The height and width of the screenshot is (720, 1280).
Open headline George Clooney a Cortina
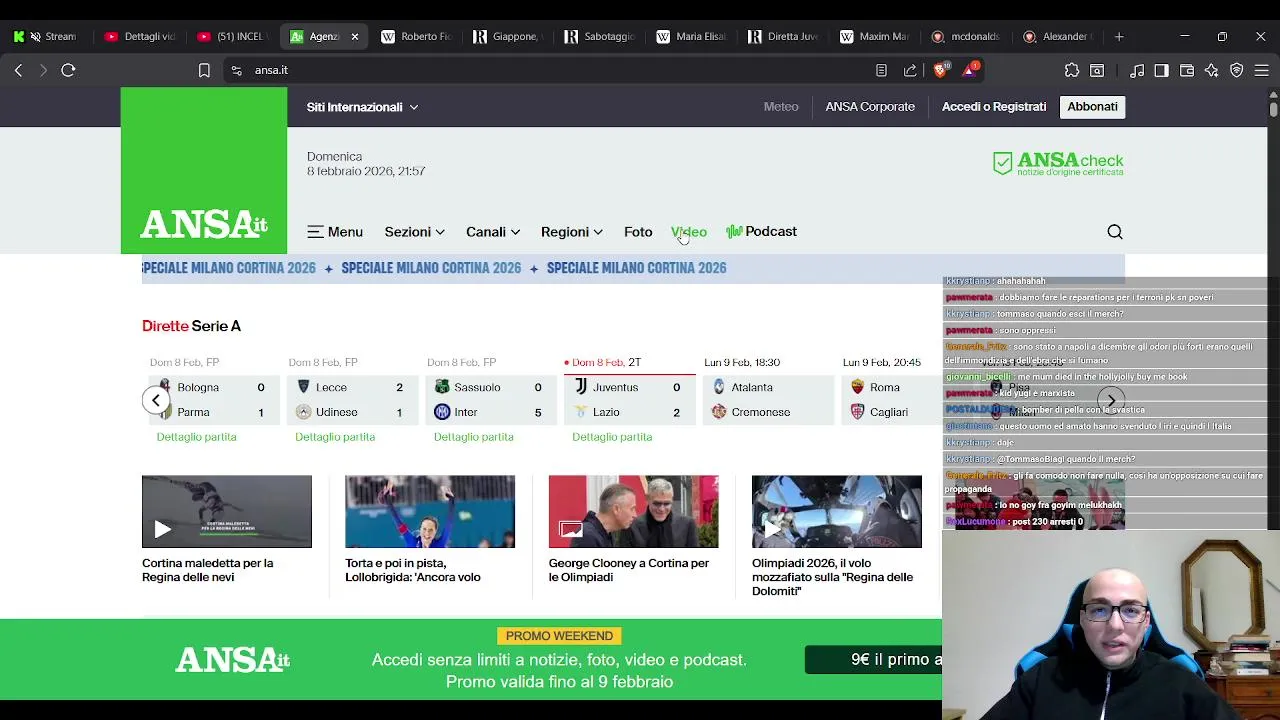(629, 570)
